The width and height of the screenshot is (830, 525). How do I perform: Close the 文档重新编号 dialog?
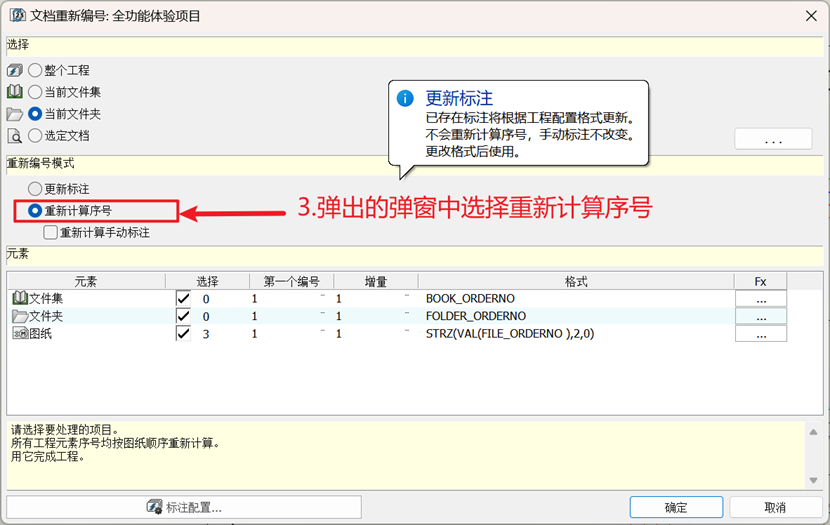[x=811, y=16]
